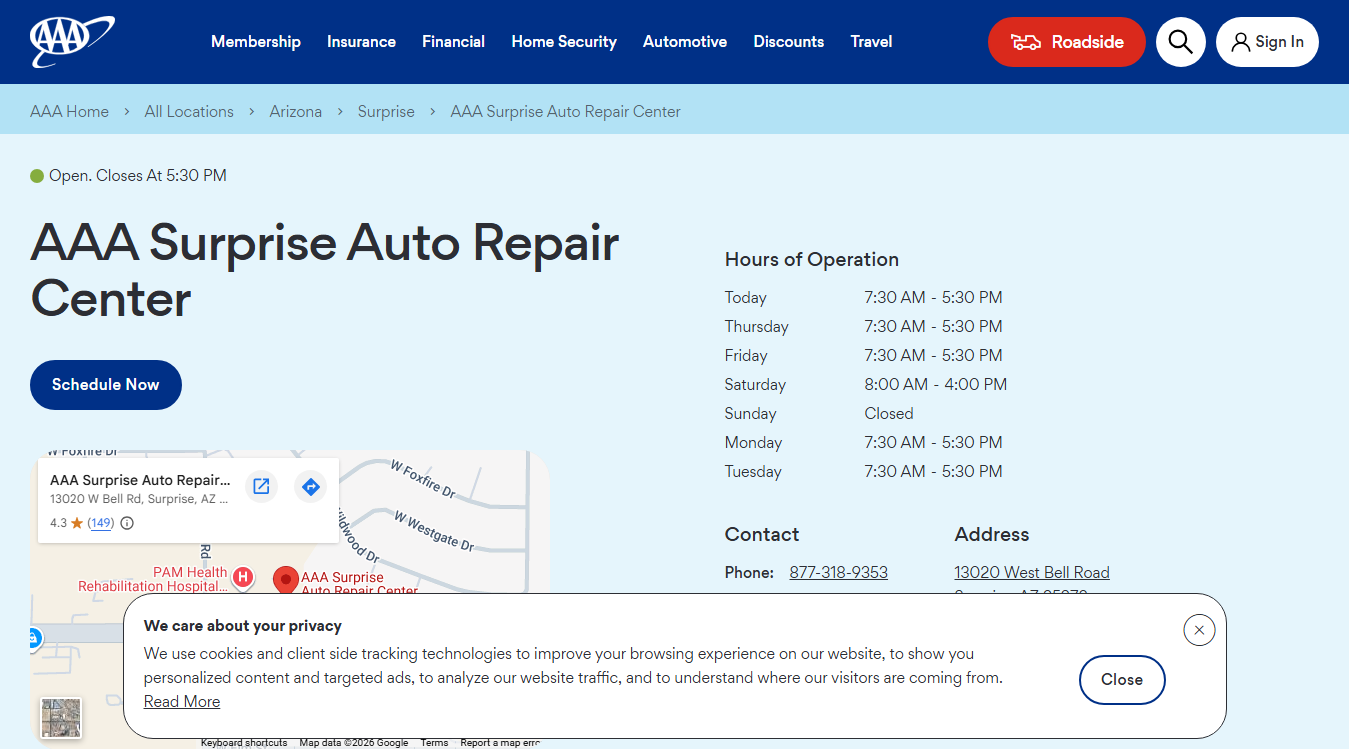Open 13020 West Bell Road address link
This screenshot has height=749, width=1349.
point(1032,573)
